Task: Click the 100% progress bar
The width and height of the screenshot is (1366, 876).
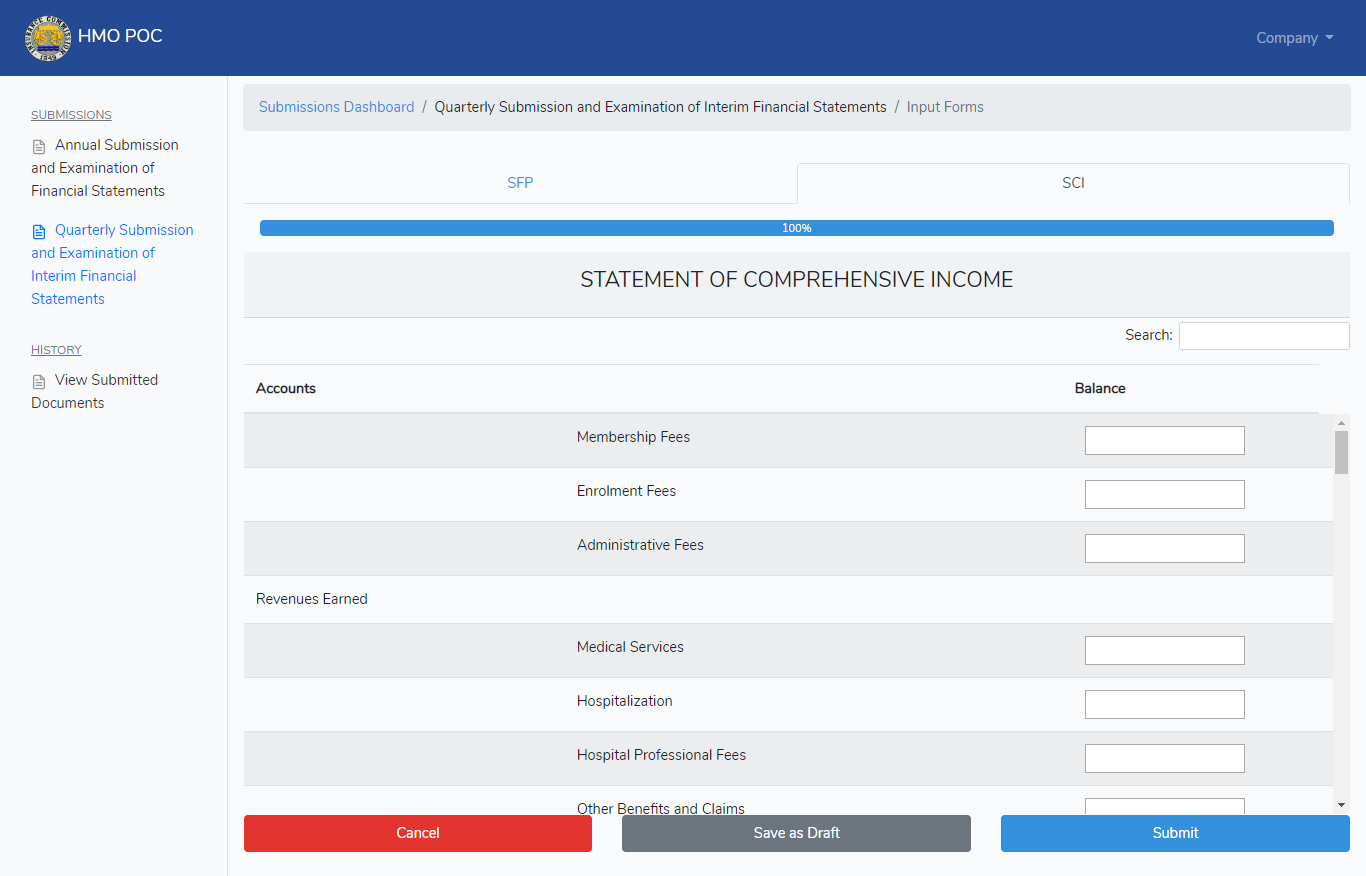Action: click(x=797, y=228)
